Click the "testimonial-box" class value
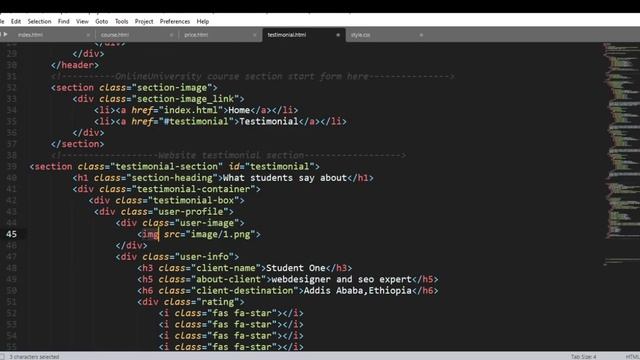The width and height of the screenshot is (640, 360). pyautogui.click(x=193, y=200)
